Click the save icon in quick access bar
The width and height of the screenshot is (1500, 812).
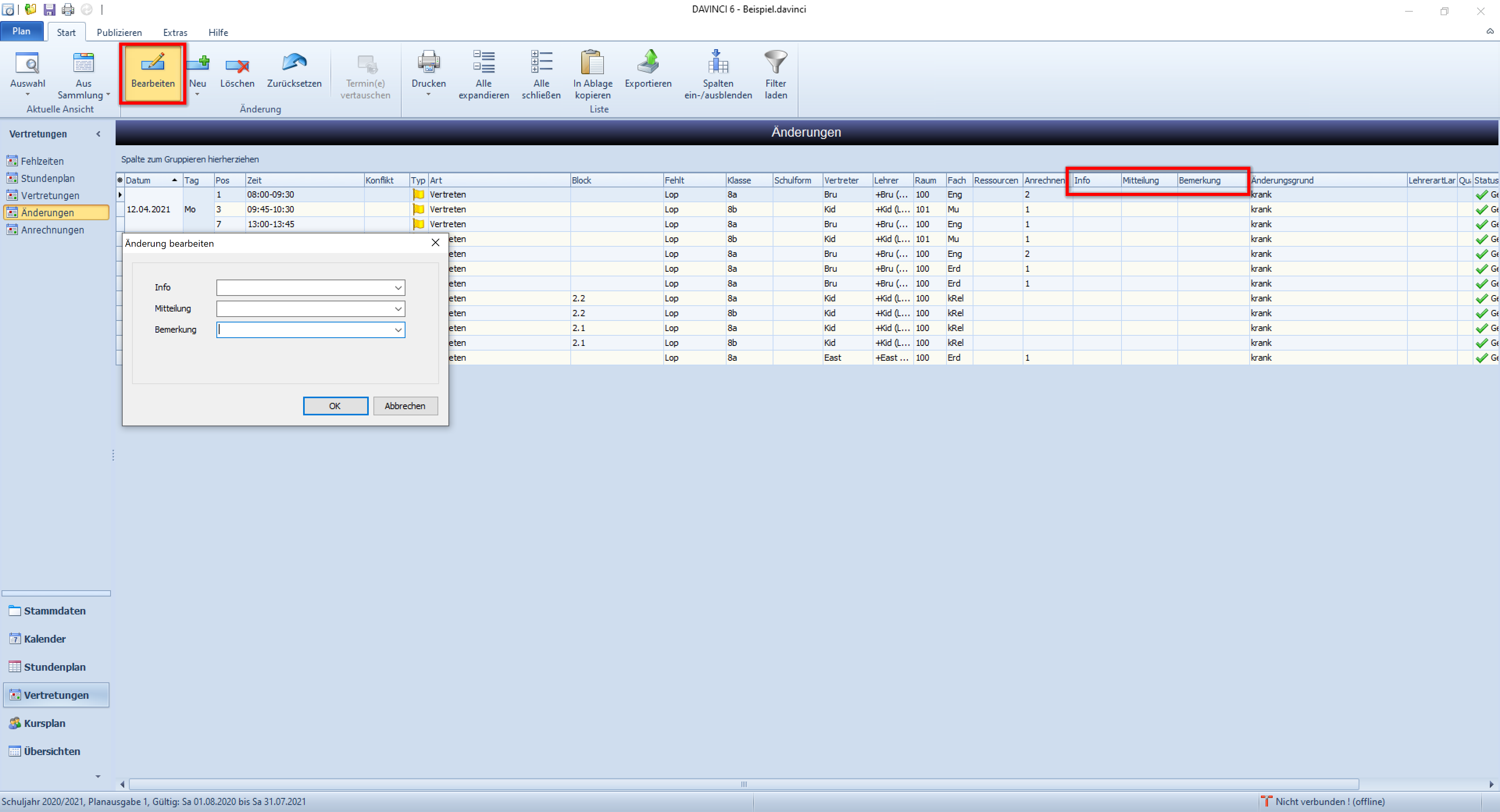click(x=50, y=9)
